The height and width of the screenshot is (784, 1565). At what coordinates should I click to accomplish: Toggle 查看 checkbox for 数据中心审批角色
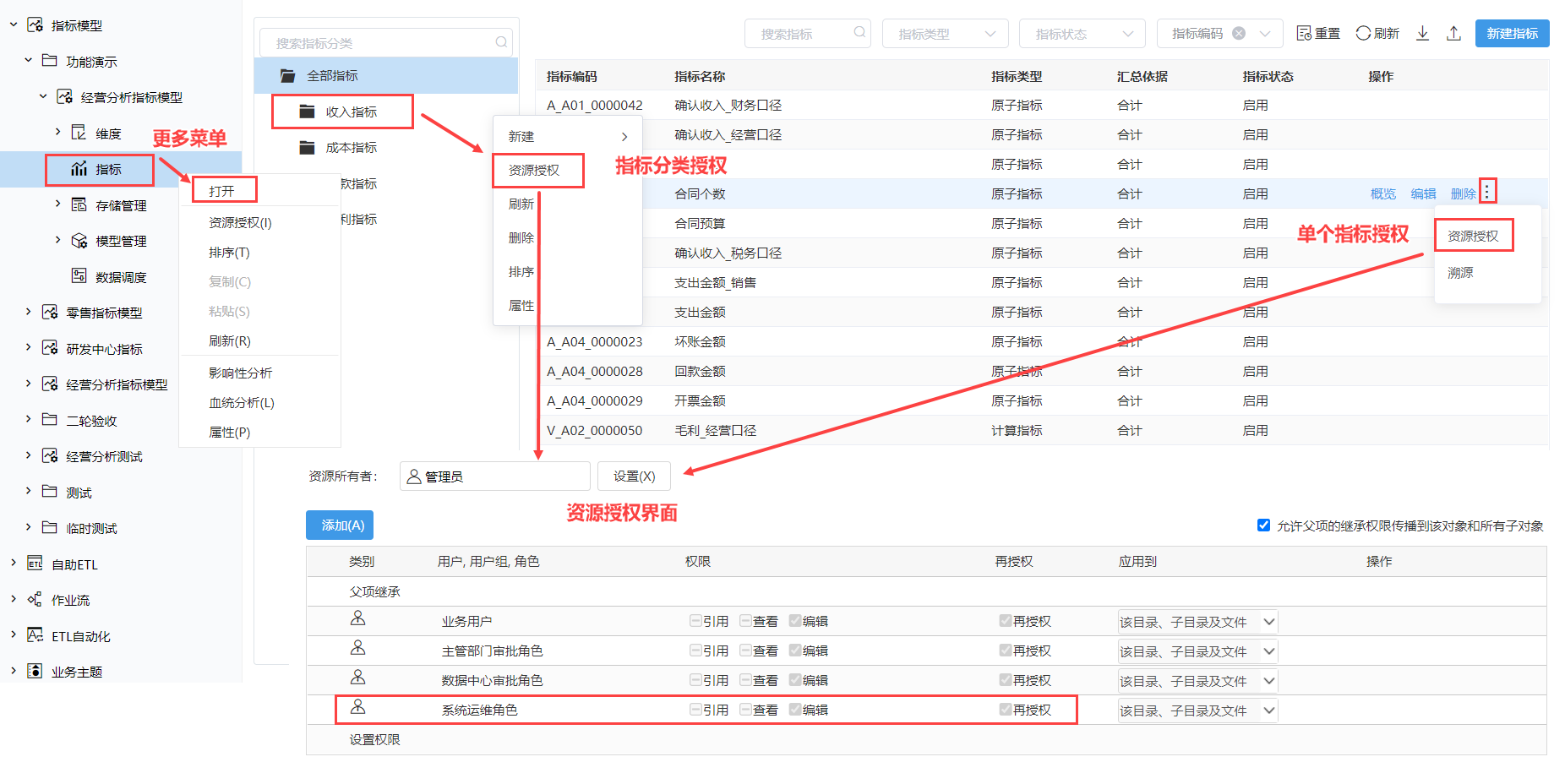(745, 680)
